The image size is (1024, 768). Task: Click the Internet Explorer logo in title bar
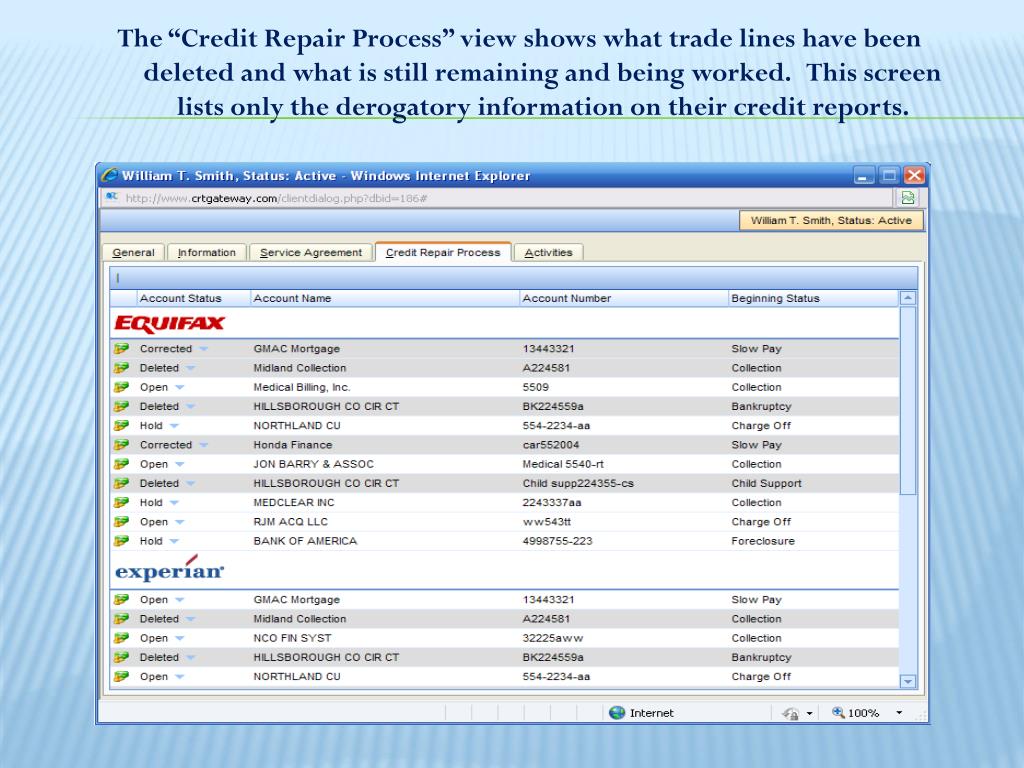110,175
